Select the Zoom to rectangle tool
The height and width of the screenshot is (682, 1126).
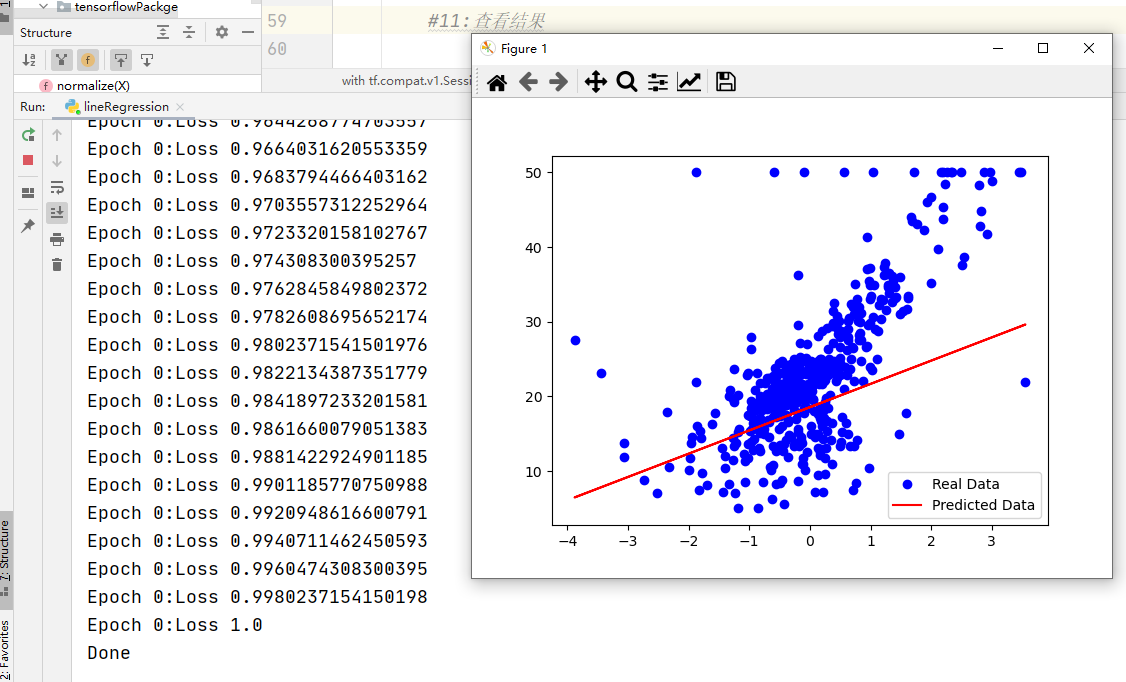point(626,82)
